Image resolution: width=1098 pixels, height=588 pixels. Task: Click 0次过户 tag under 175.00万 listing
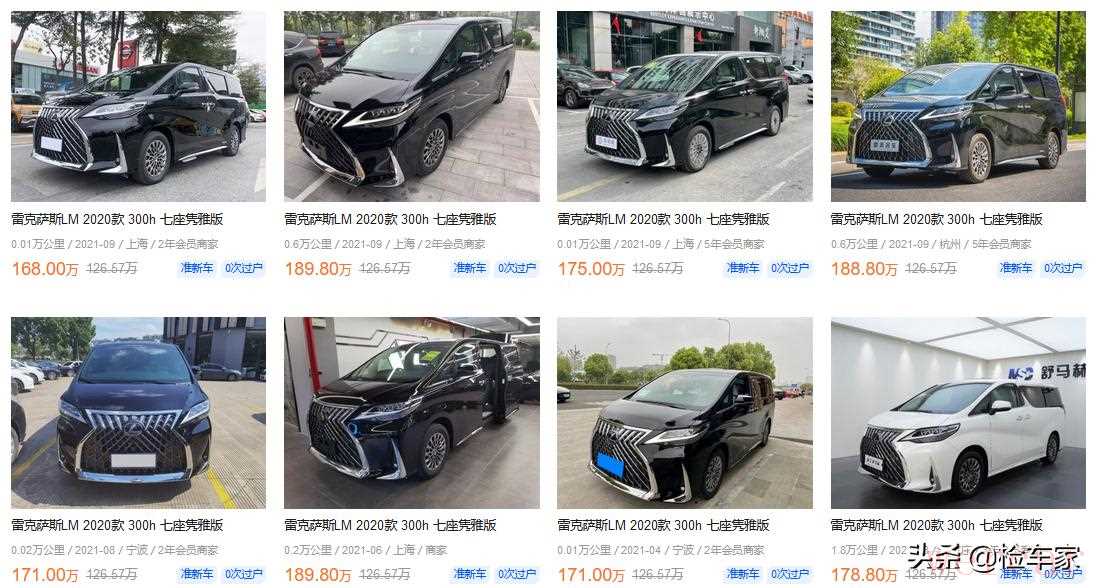[x=789, y=268]
